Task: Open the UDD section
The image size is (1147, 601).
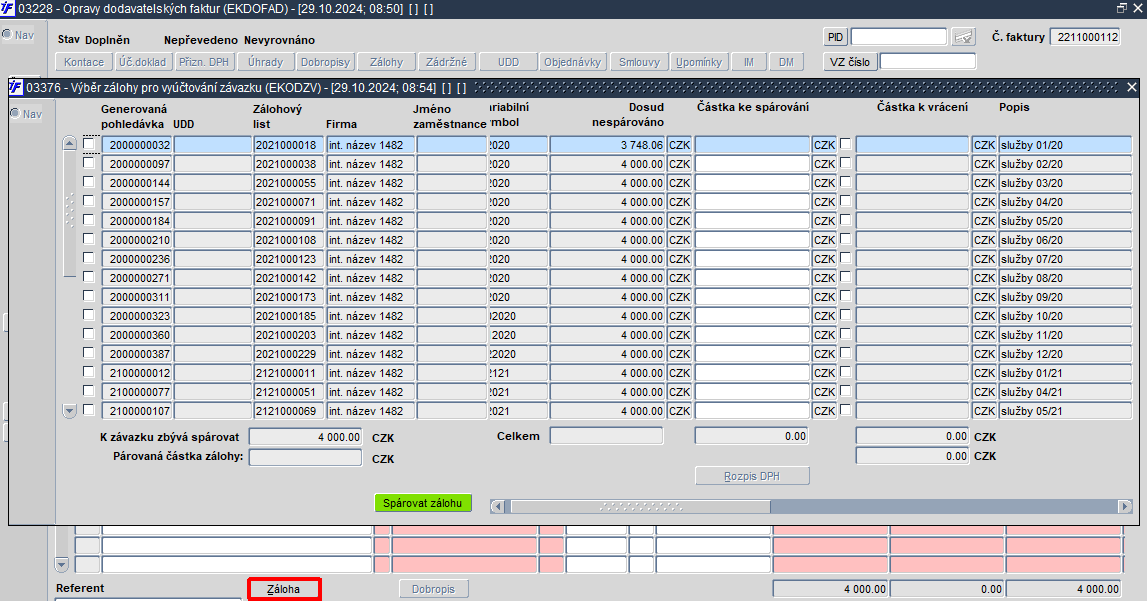Action: pyautogui.click(x=508, y=62)
